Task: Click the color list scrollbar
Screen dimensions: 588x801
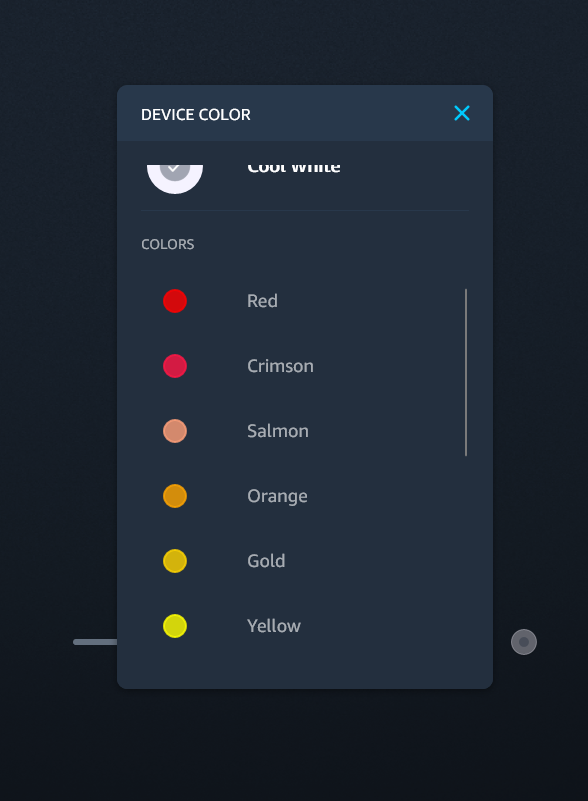Action: click(466, 372)
